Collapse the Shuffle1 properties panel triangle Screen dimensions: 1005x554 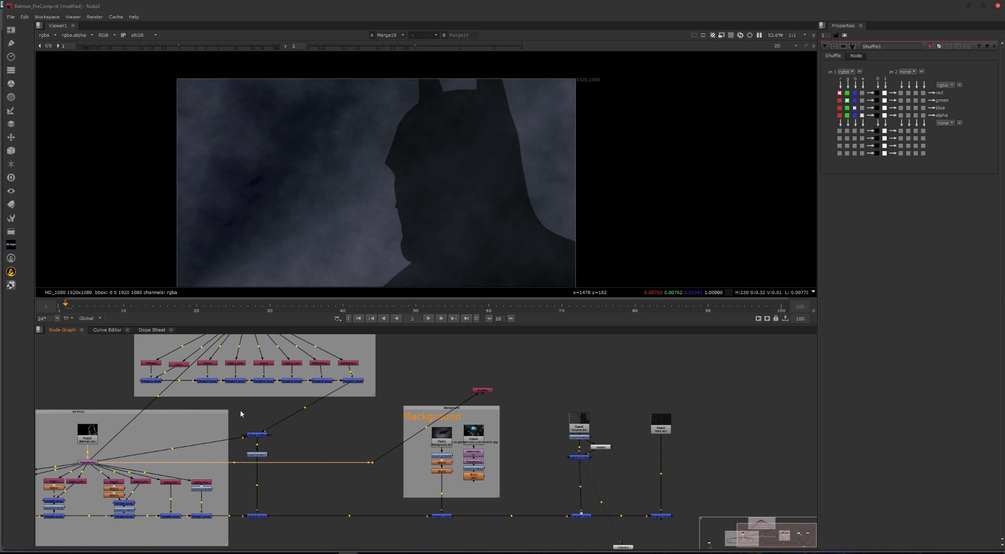pyautogui.click(x=825, y=46)
